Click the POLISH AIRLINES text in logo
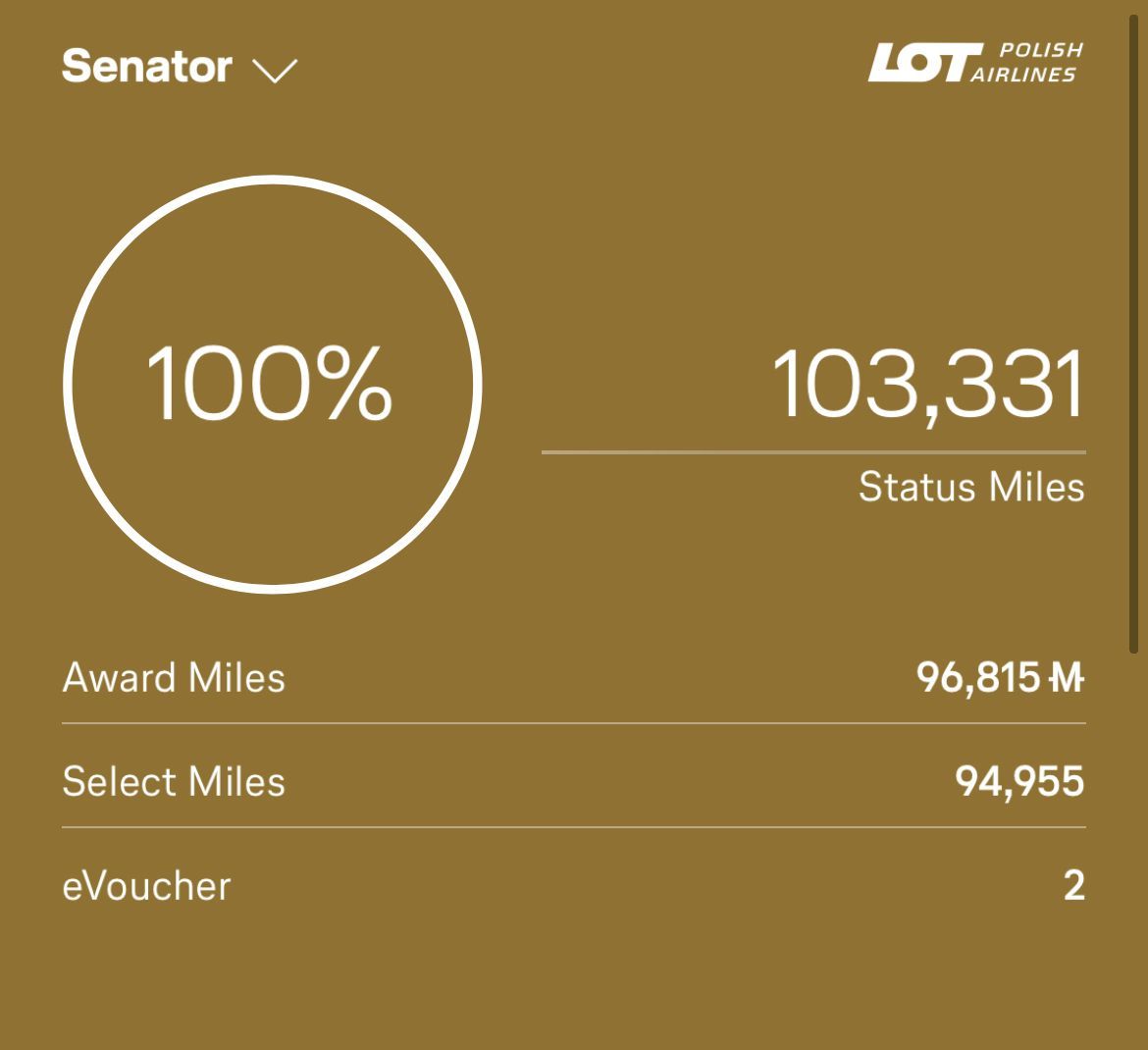This screenshot has width=1148, height=1050. 1025,62
